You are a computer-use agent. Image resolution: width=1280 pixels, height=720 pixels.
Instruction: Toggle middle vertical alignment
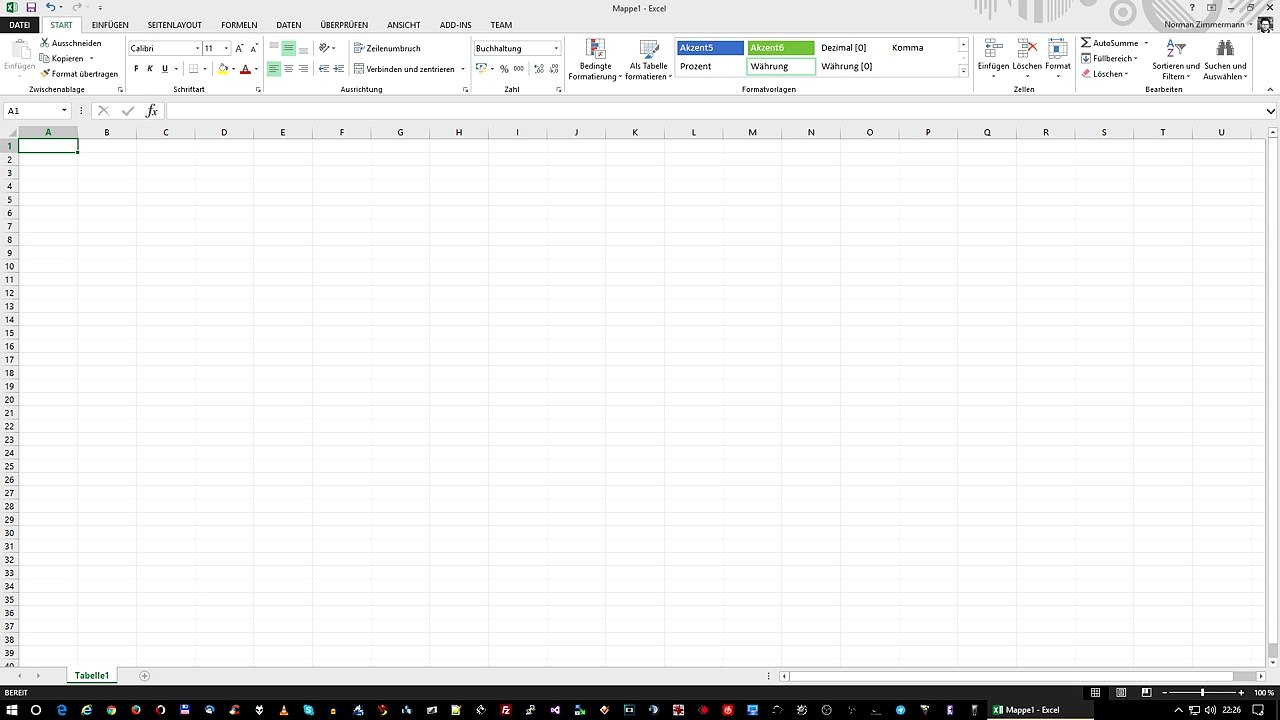(288, 48)
